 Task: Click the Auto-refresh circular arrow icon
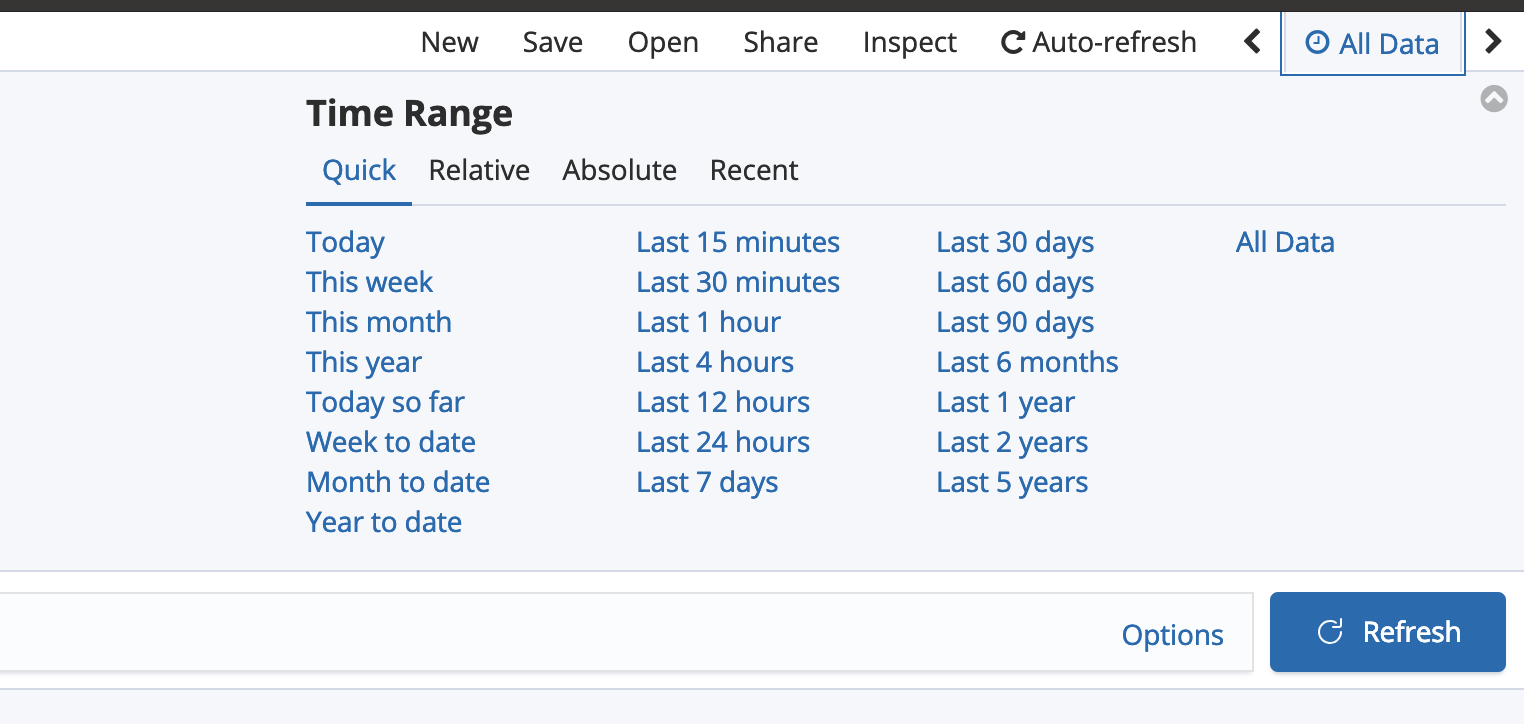click(1012, 42)
